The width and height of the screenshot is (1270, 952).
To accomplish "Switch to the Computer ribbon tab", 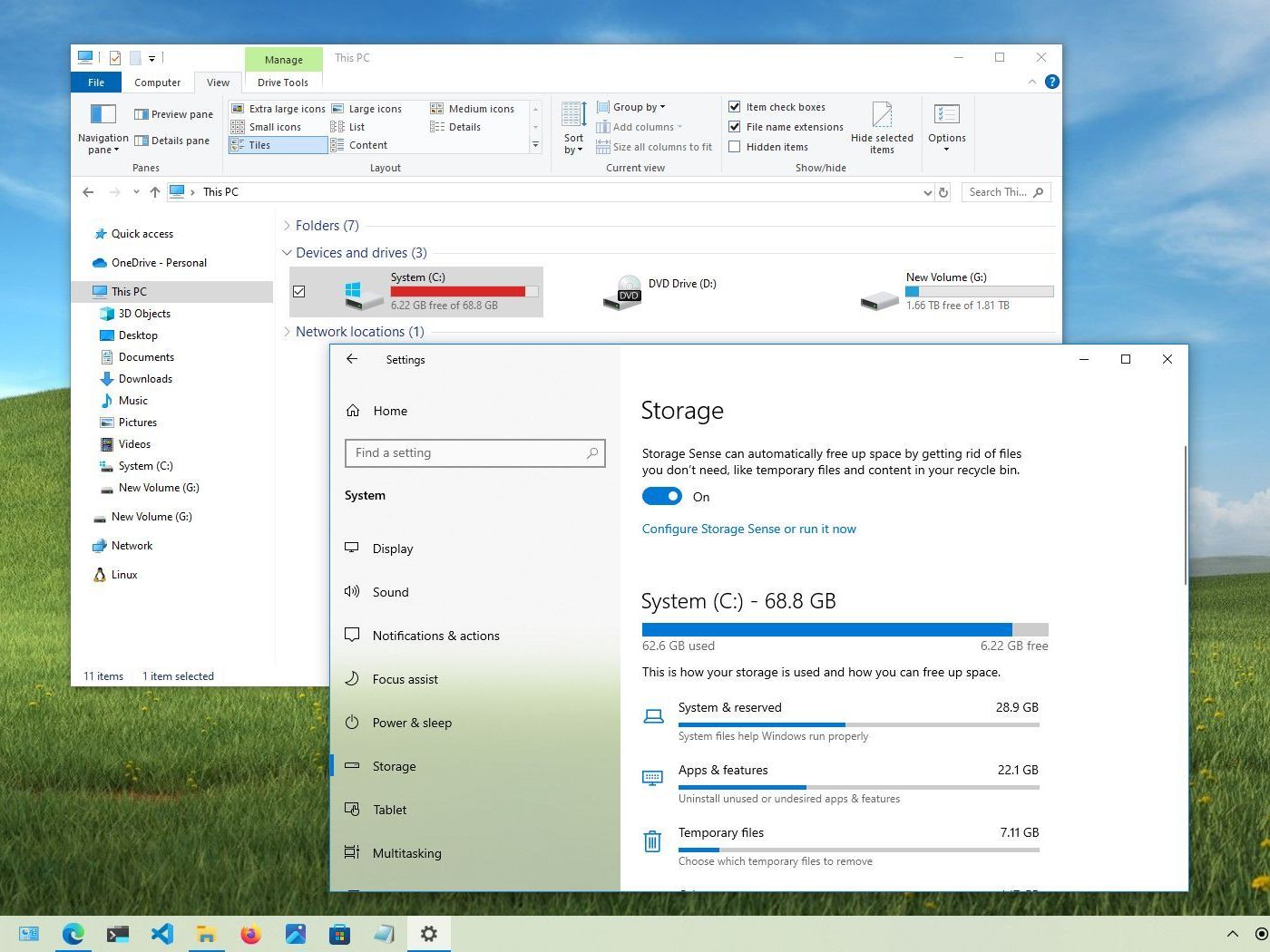I will tap(158, 83).
